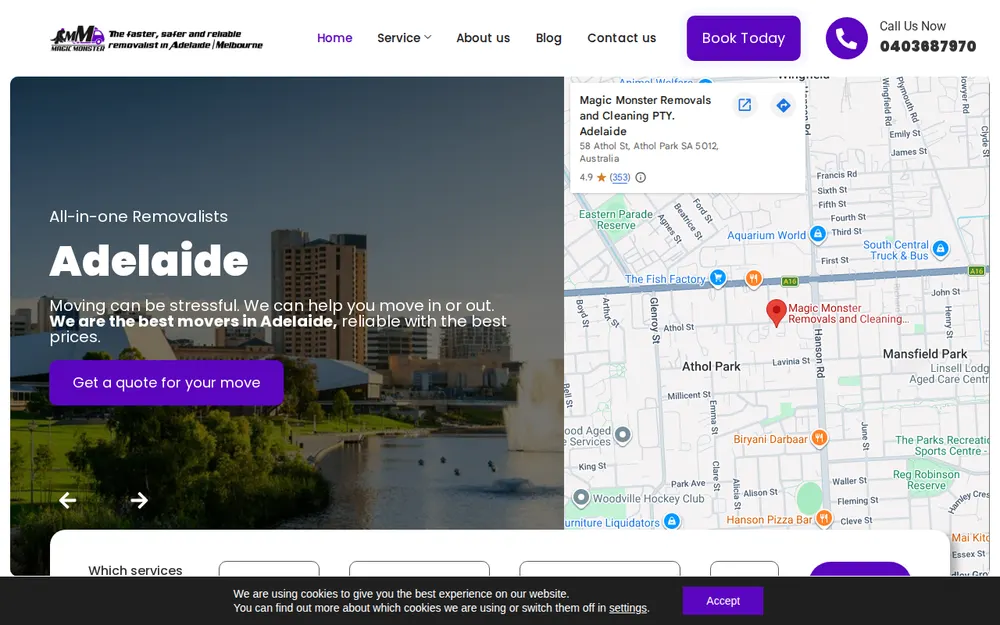Click the Mansfield Park map label
The width and height of the screenshot is (1000, 625).
coord(925,354)
